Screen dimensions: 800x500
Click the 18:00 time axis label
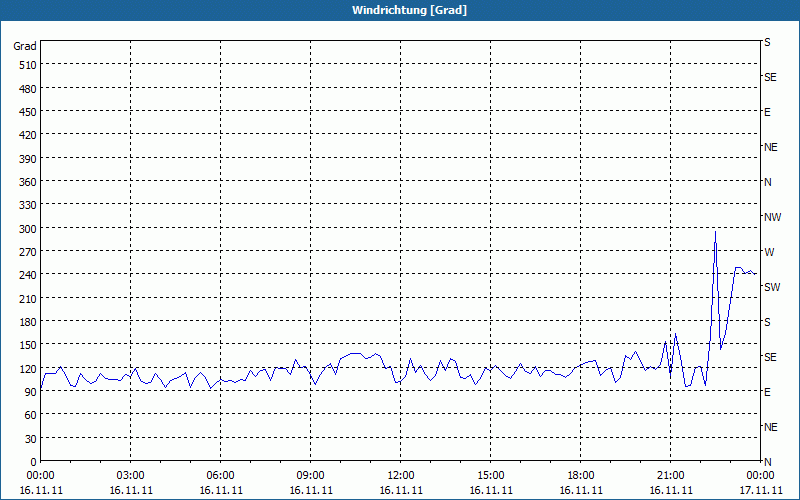tap(581, 476)
